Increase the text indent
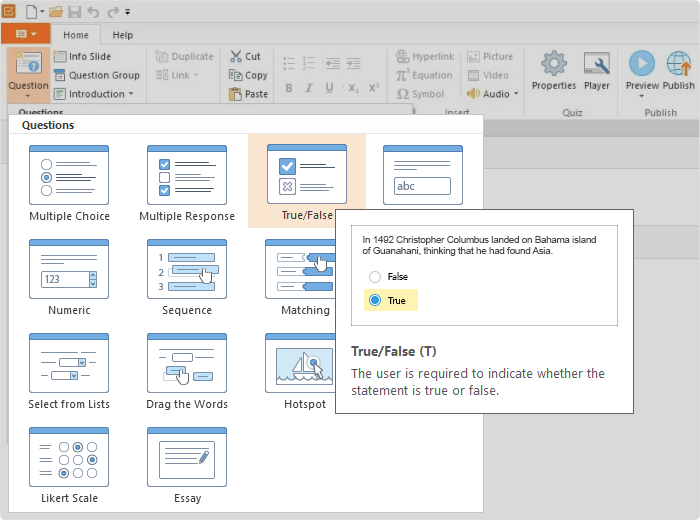The width and height of the screenshot is (700, 520). (x=354, y=63)
